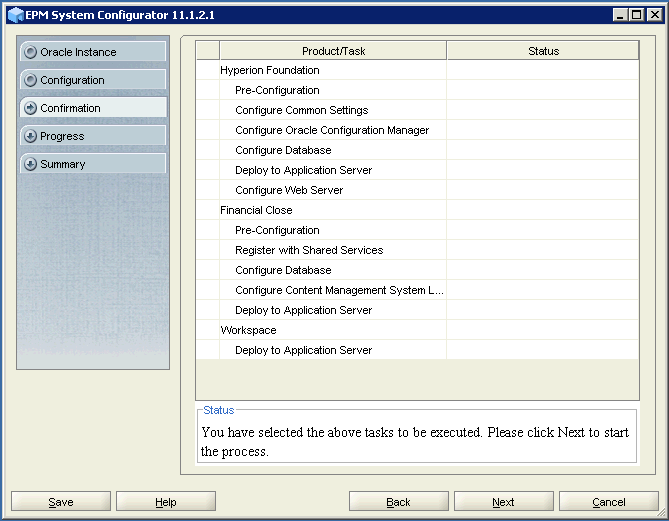Image resolution: width=669 pixels, height=521 pixels.
Task: Select the Oracle Instance wizard step
Action: point(93,52)
